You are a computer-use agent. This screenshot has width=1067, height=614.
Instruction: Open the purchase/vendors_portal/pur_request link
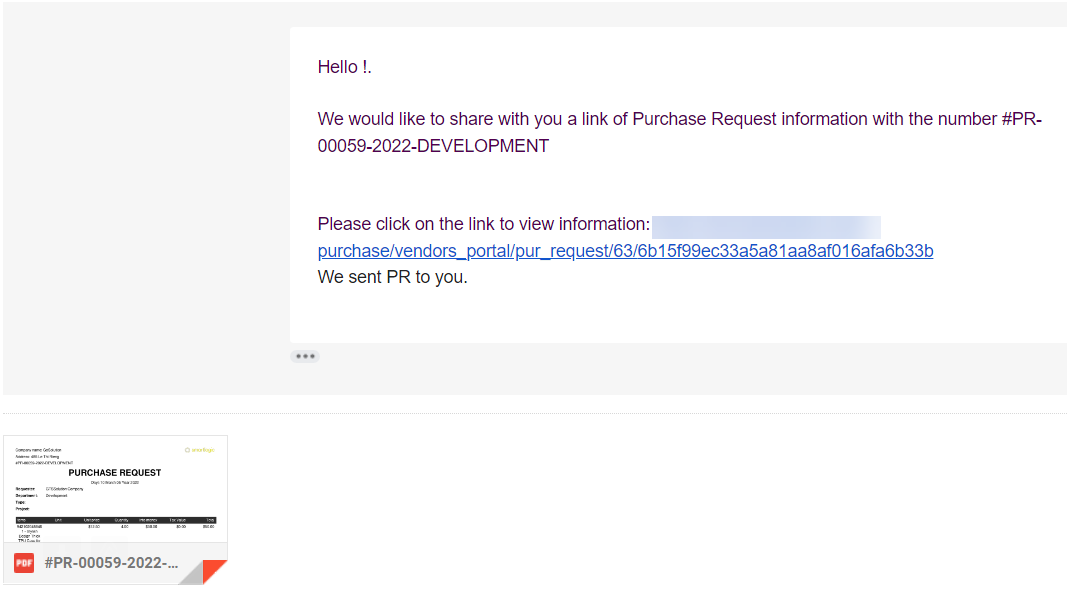pyautogui.click(x=625, y=251)
